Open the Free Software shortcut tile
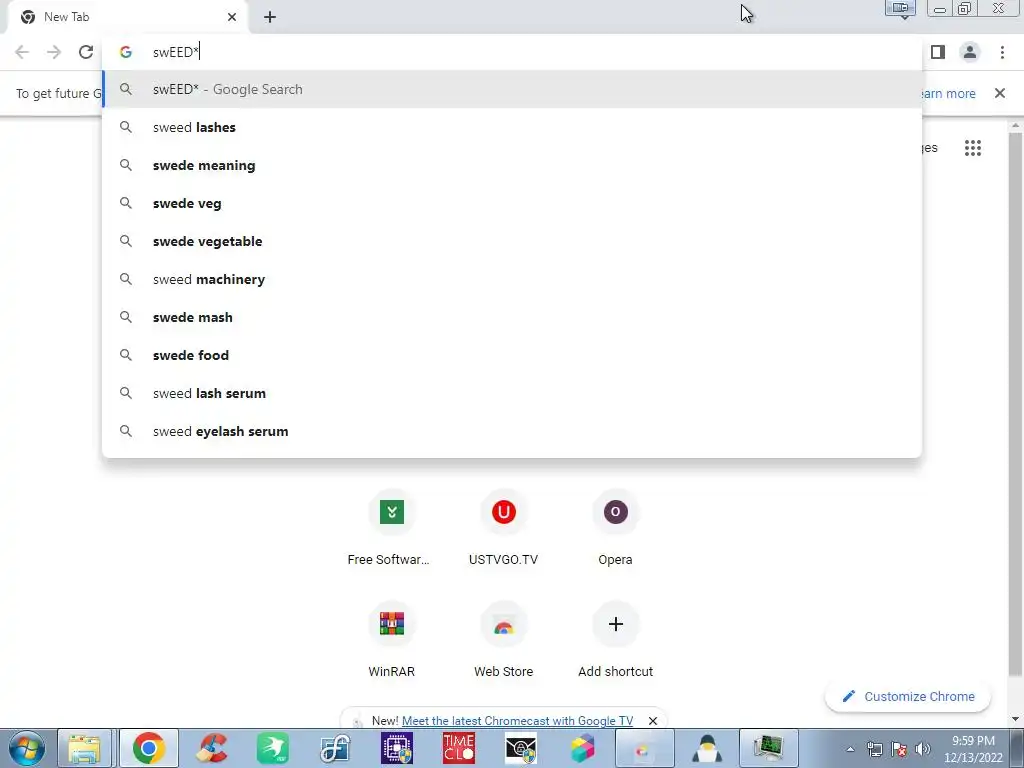 pyautogui.click(x=391, y=528)
